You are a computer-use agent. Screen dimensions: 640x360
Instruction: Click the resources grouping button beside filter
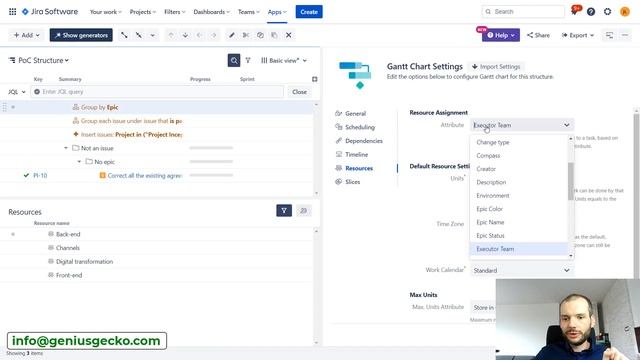303,211
